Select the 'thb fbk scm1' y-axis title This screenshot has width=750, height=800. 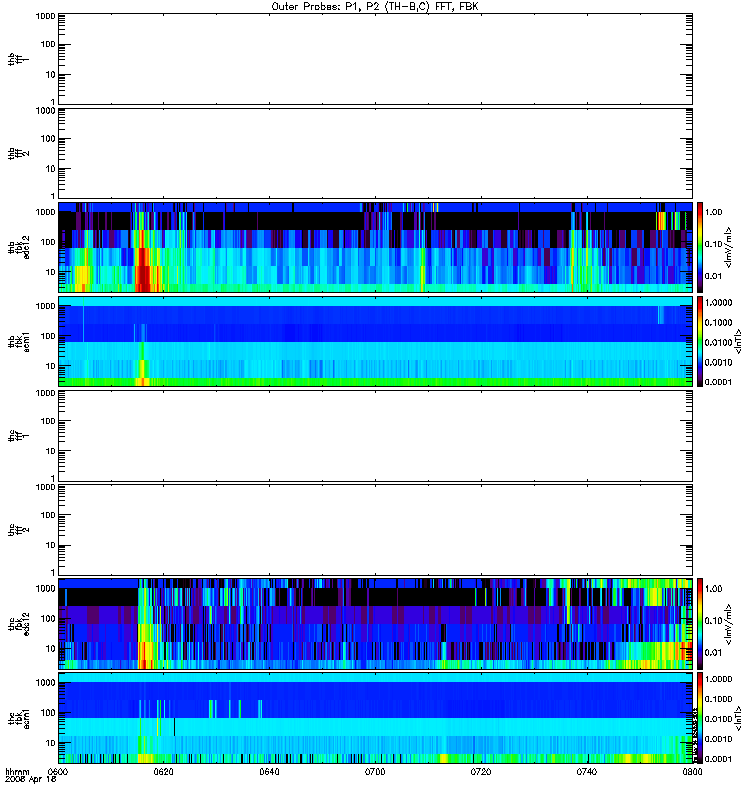pyautogui.click(x=19, y=341)
